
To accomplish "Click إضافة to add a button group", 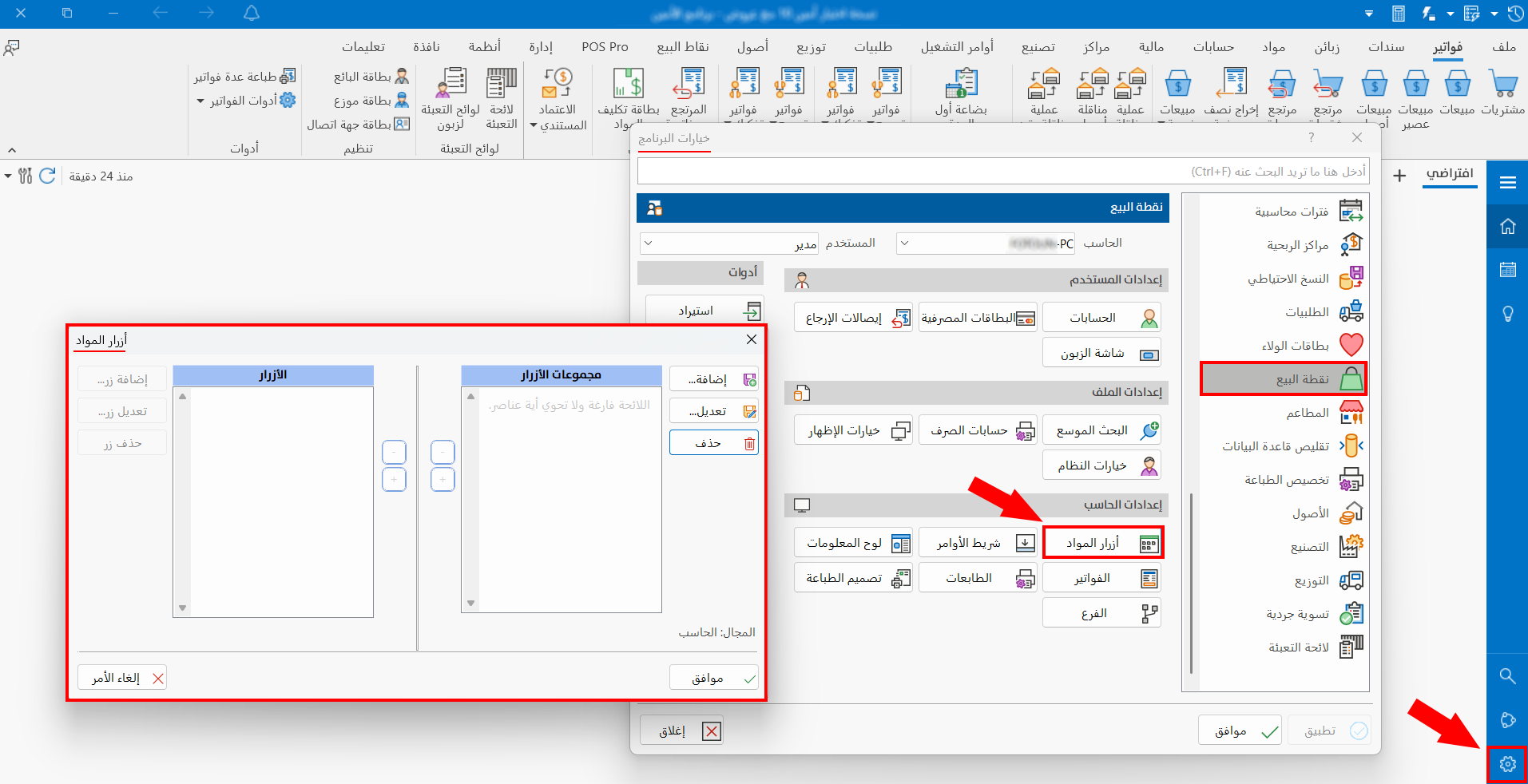I will [713, 379].
